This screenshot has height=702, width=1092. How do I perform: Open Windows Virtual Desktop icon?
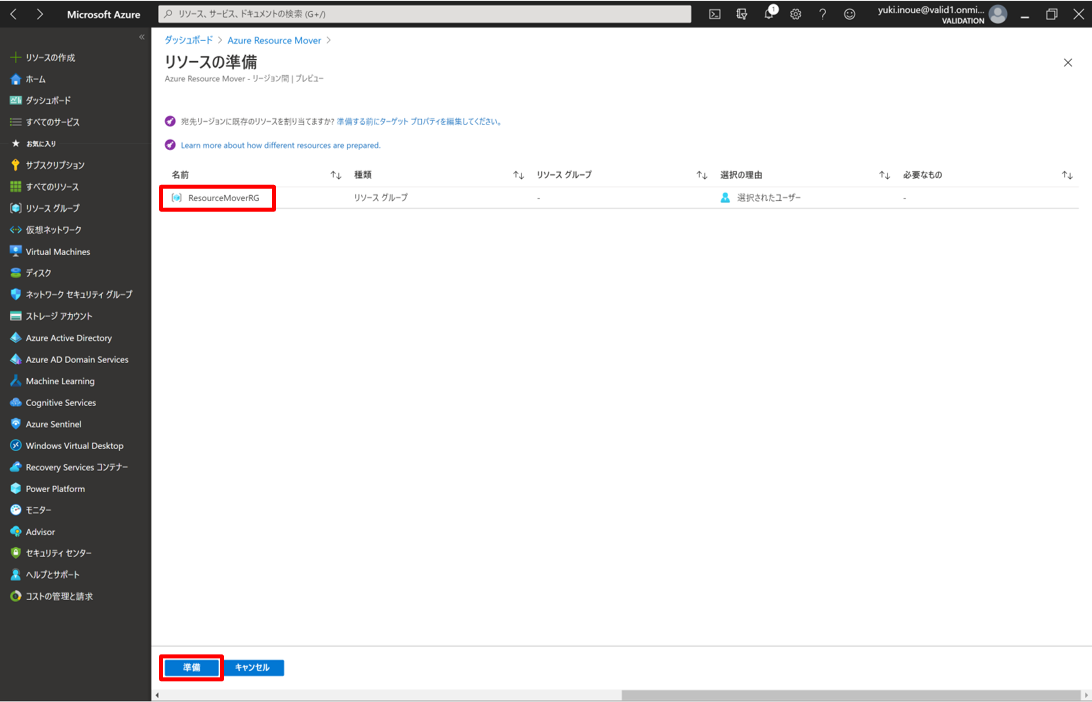tap(15, 445)
